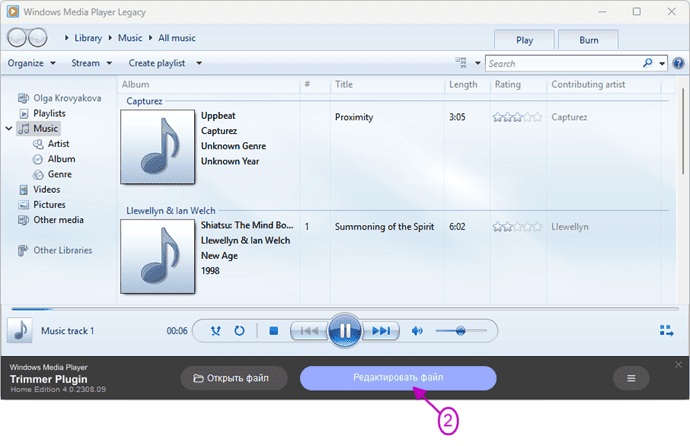Screen dimensions: 690x446
Task: Stop playback with the stop button
Action: (x=273, y=331)
